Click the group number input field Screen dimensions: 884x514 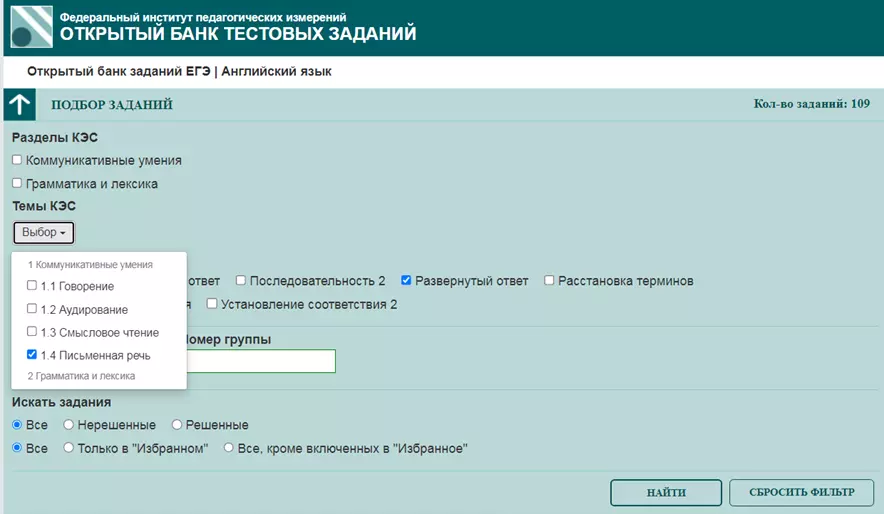(x=260, y=361)
